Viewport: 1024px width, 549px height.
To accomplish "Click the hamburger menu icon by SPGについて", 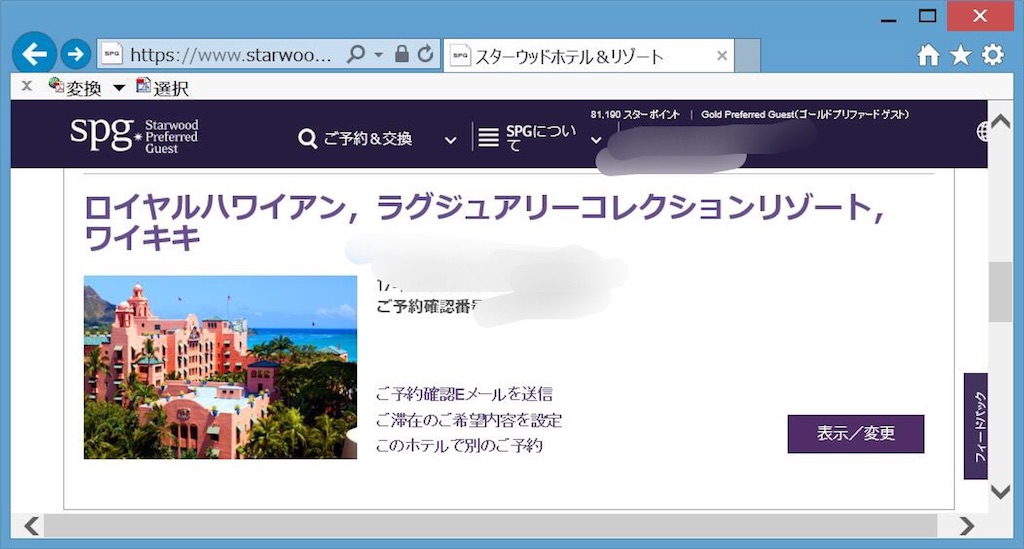I will pos(488,137).
